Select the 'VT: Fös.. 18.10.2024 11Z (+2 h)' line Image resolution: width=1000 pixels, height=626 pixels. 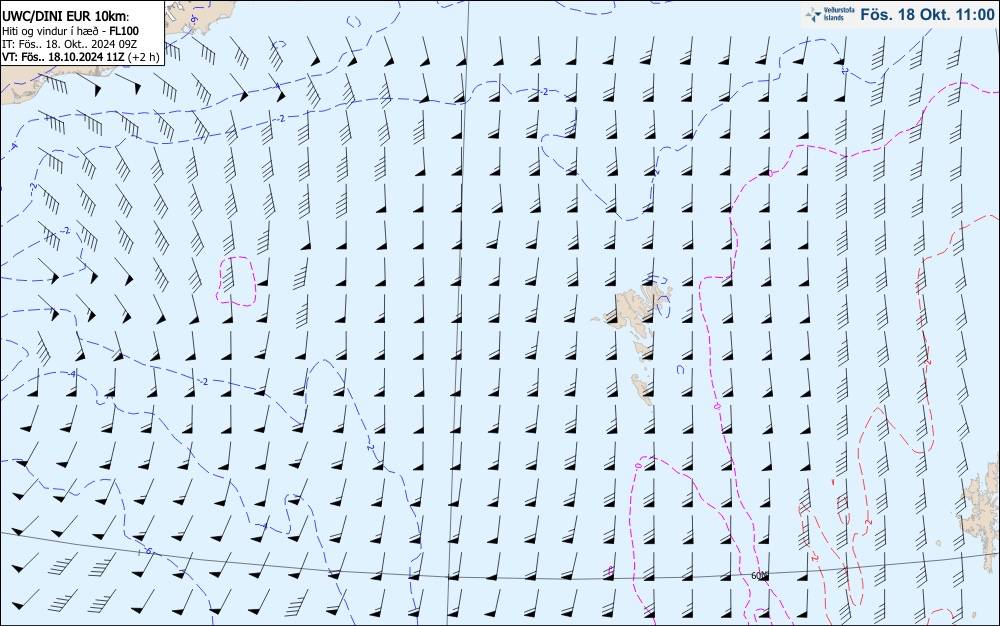pos(80,57)
